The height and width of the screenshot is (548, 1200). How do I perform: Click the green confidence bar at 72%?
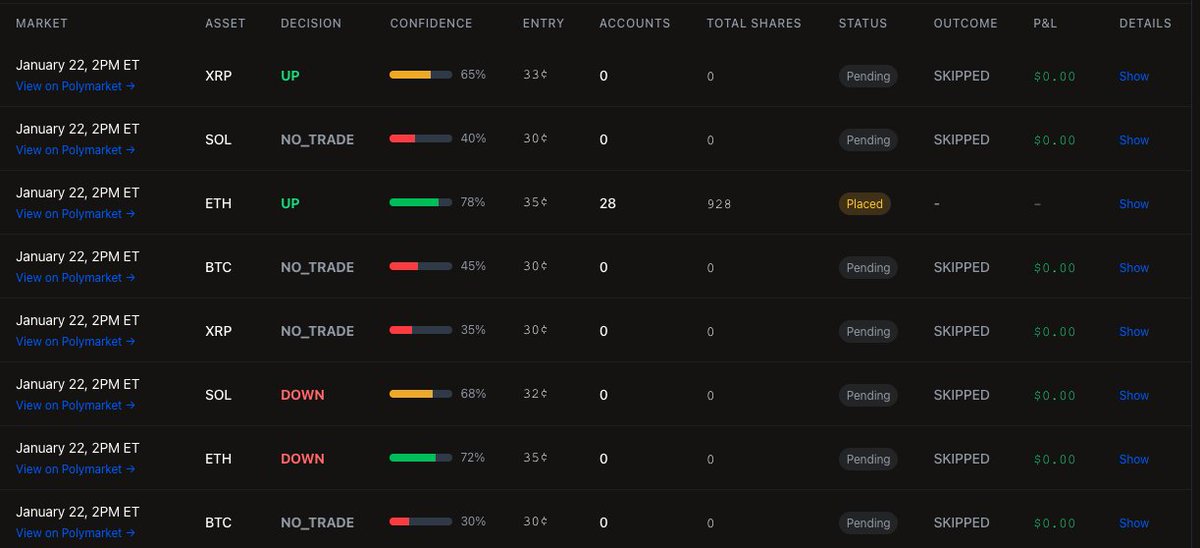pos(420,458)
